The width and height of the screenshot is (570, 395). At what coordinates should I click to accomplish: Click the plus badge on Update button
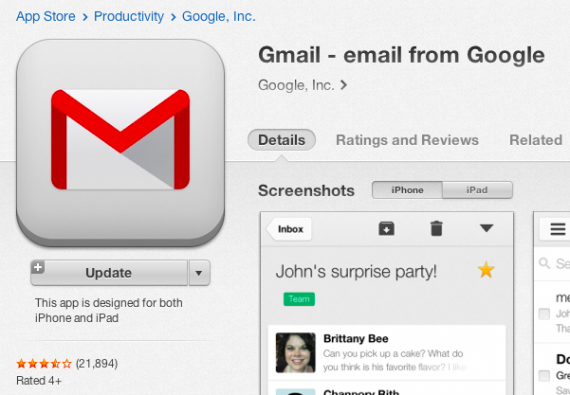[x=37, y=267]
